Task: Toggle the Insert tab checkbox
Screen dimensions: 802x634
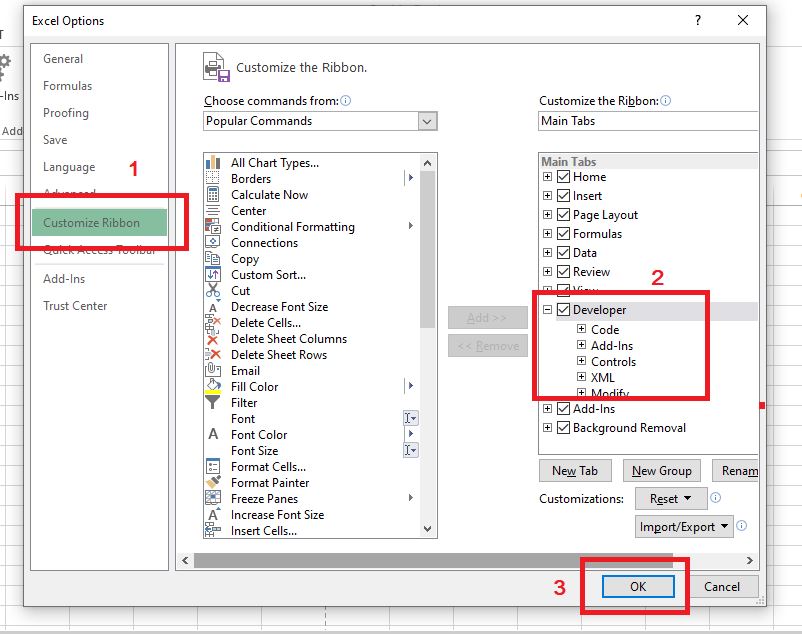Action: click(x=563, y=195)
